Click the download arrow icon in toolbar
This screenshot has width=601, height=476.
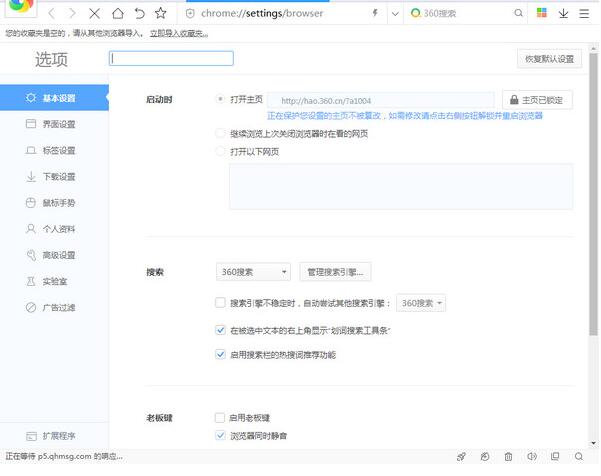click(x=564, y=14)
